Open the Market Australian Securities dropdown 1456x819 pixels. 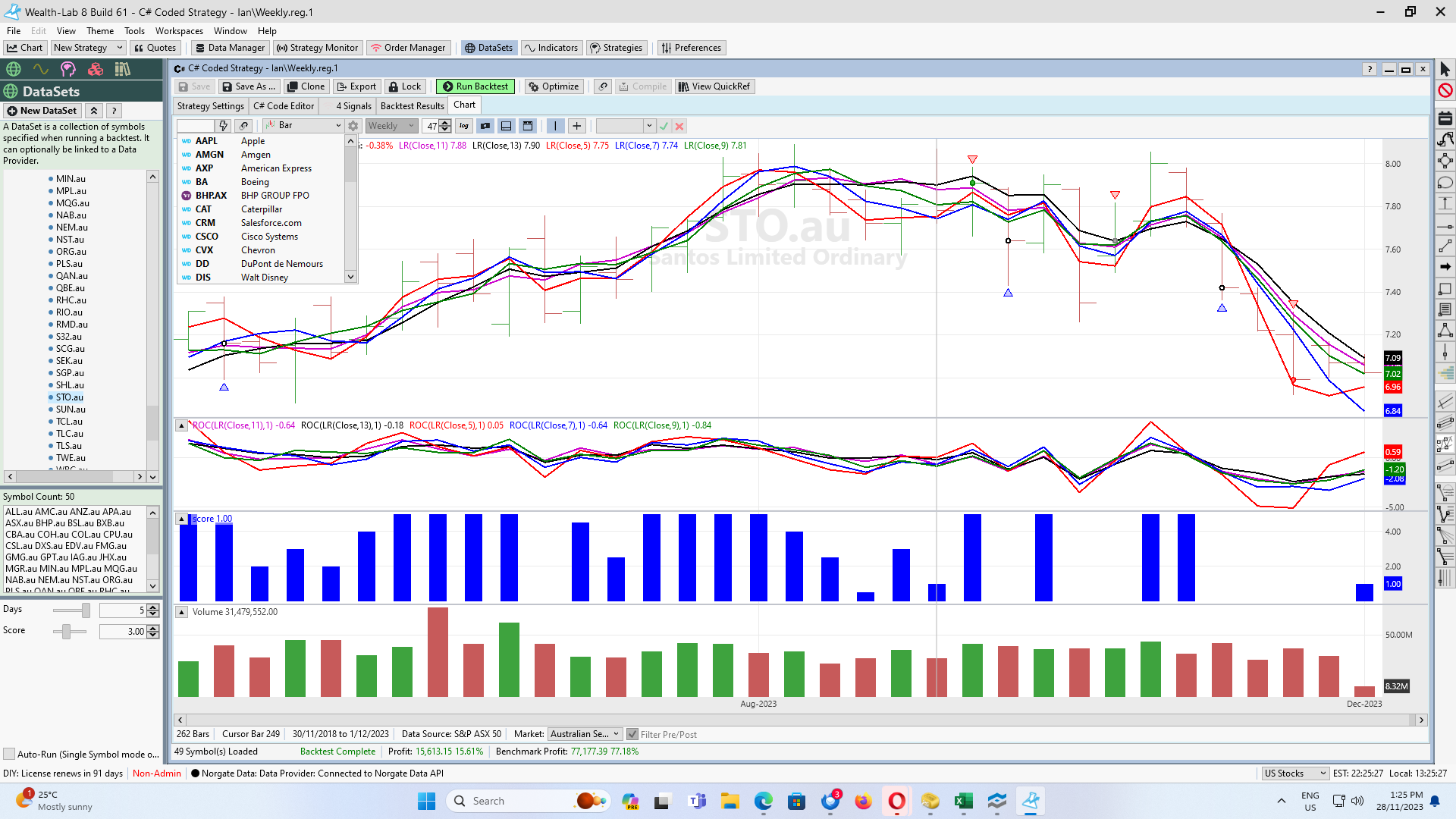(x=585, y=734)
